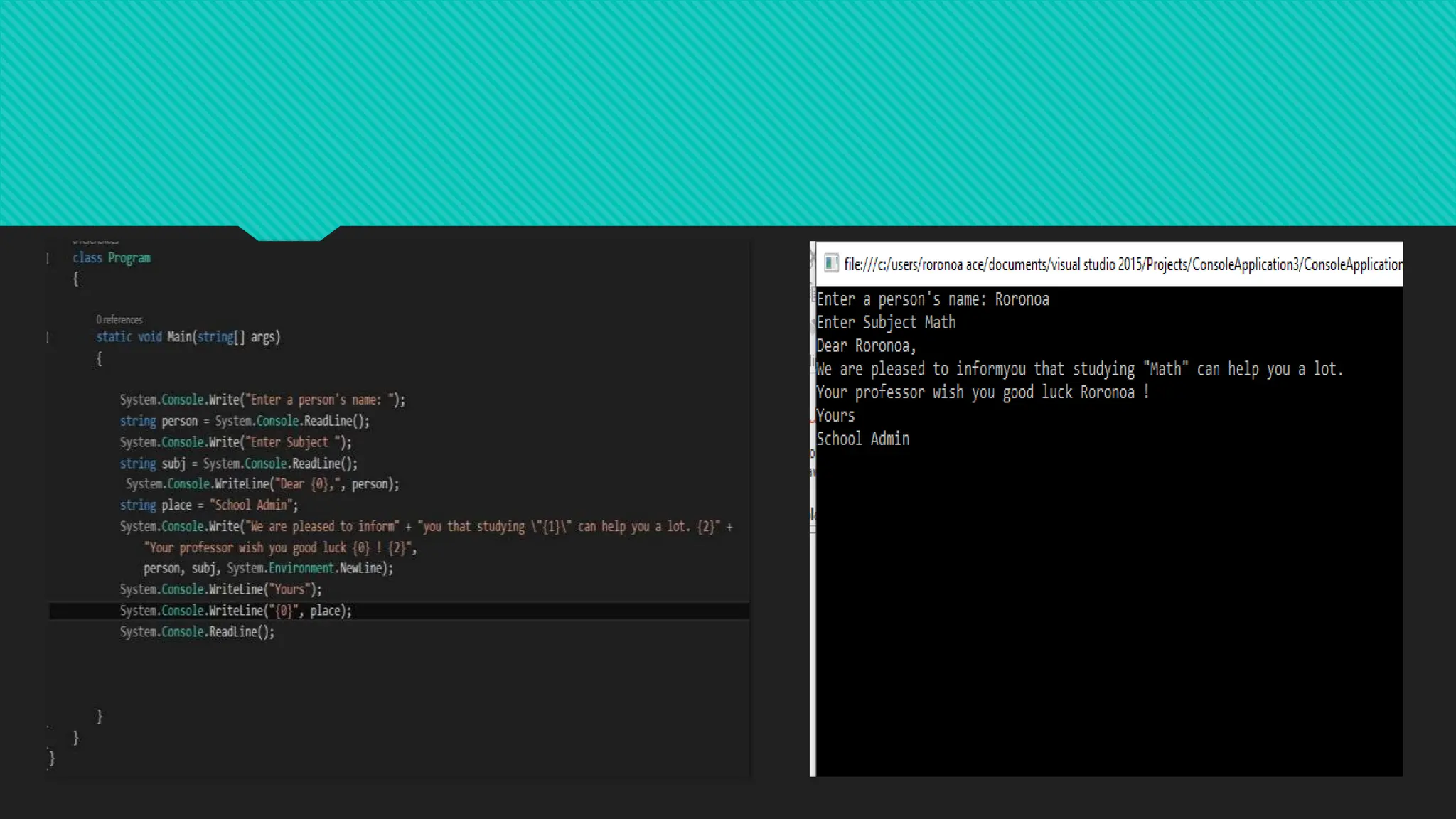The image size is (1456, 819).
Task: Click the console window title path
Action: tap(1123, 264)
